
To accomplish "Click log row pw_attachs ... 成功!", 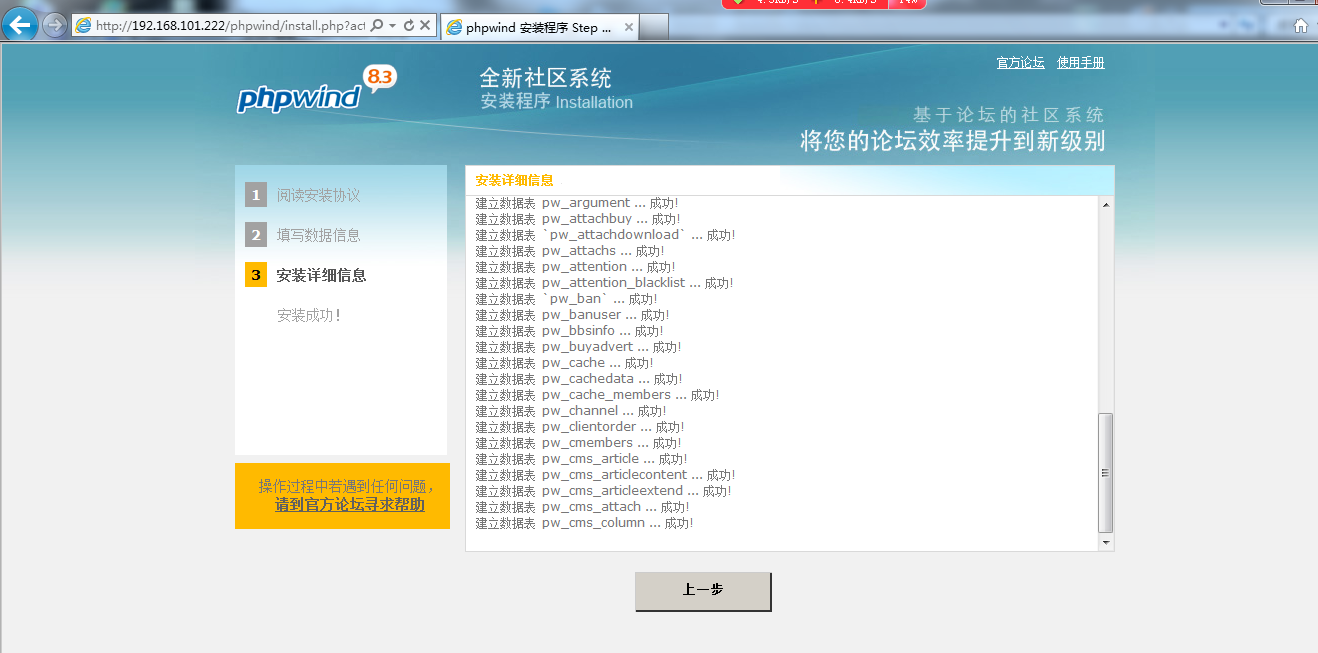I will pos(569,251).
